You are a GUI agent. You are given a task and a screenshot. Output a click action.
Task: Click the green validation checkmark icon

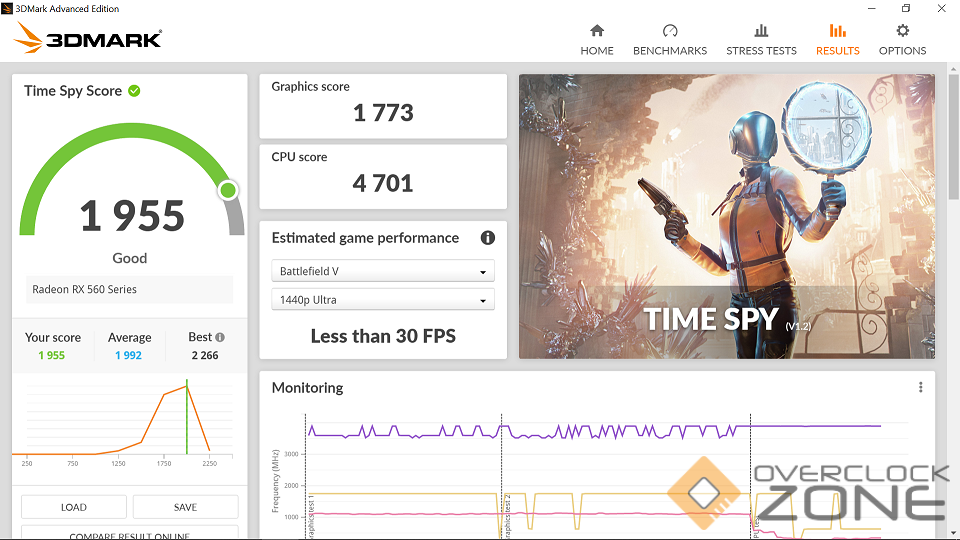pyautogui.click(x=134, y=91)
